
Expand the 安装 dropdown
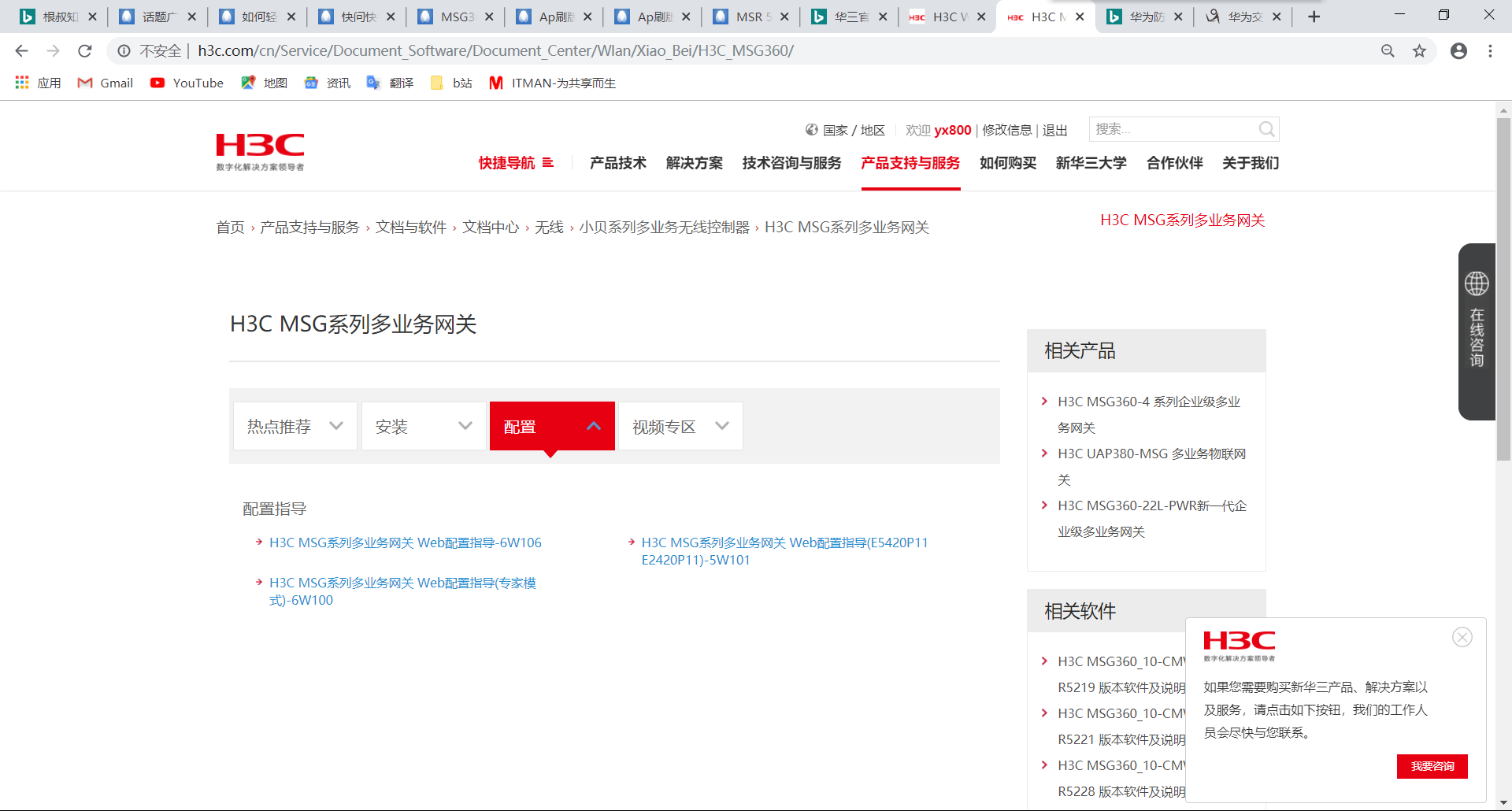[424, 426]
